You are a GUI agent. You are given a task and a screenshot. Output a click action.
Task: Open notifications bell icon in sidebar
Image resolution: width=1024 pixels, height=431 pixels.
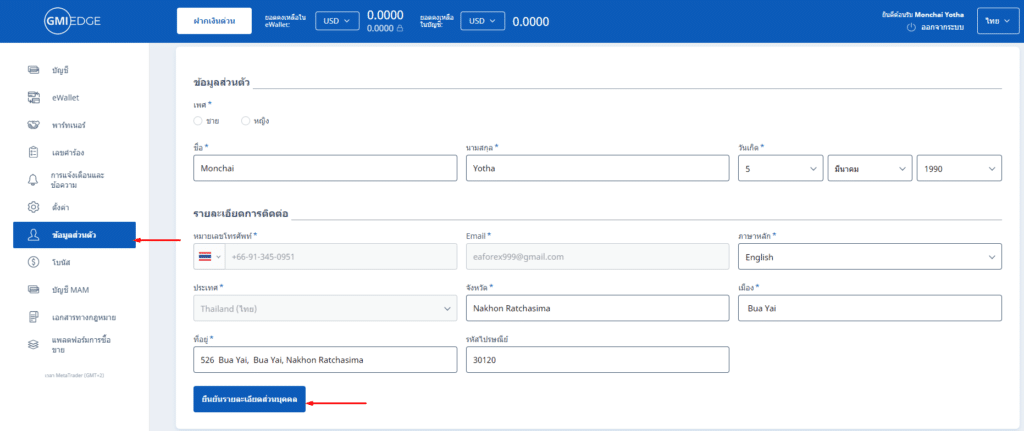pyautogui.click(x=33, y=180)
